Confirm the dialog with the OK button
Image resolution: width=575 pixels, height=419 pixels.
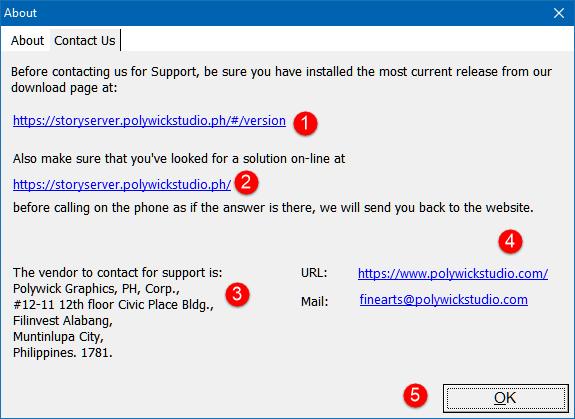tap(506, 398)
